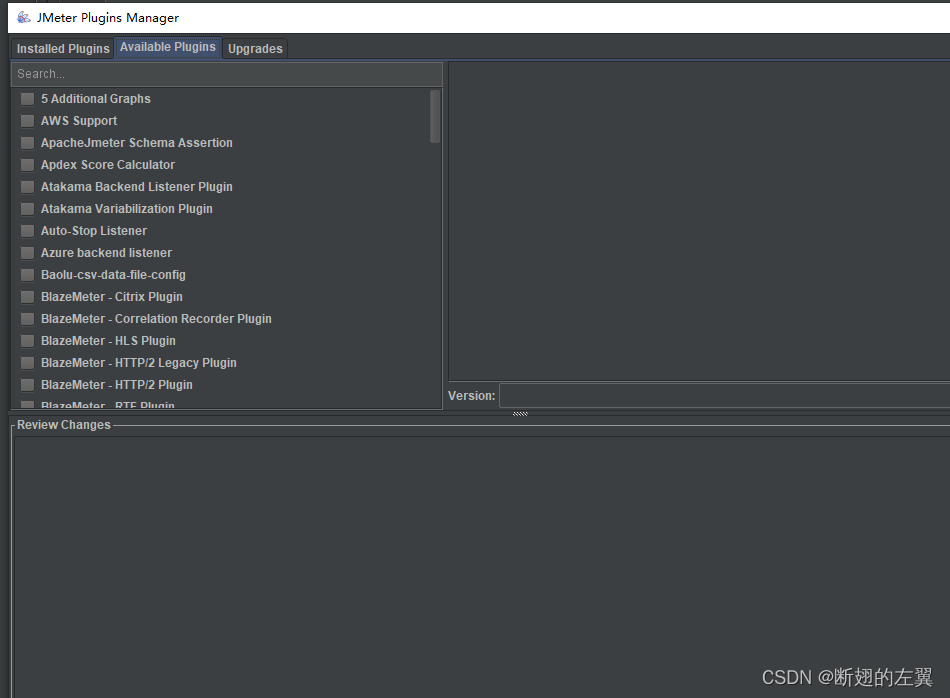950x698 pixels.
Task: Select Baolu-csv-data-file-config plugin name
Action: [x=113, y=275]
